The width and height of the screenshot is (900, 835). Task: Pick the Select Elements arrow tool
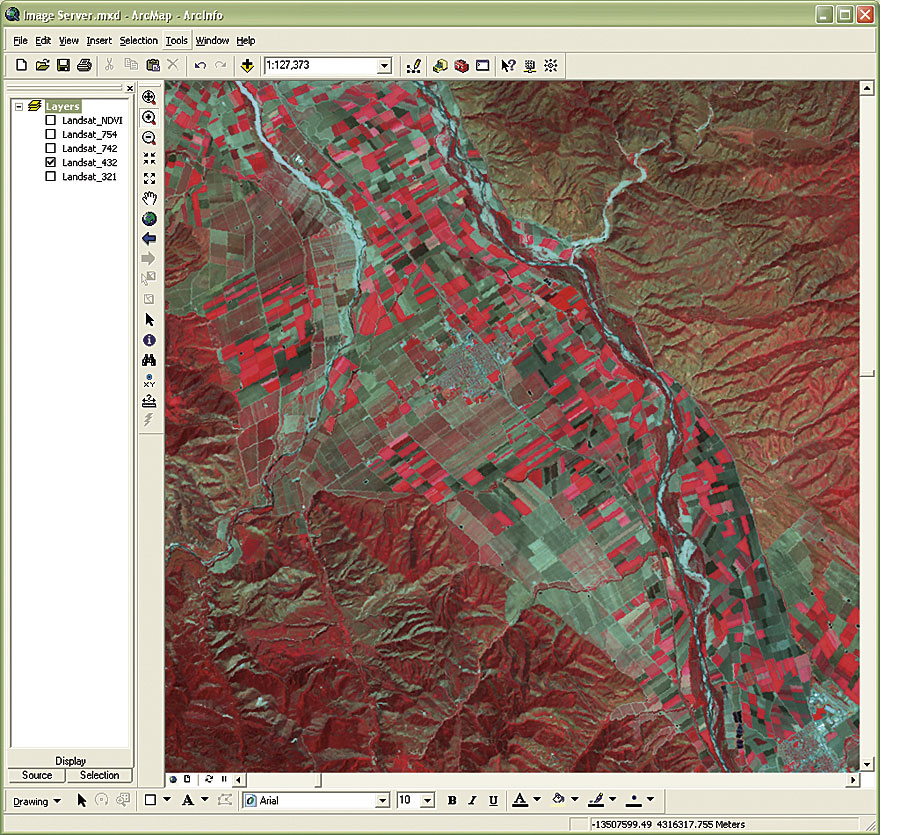pos(149,320)
